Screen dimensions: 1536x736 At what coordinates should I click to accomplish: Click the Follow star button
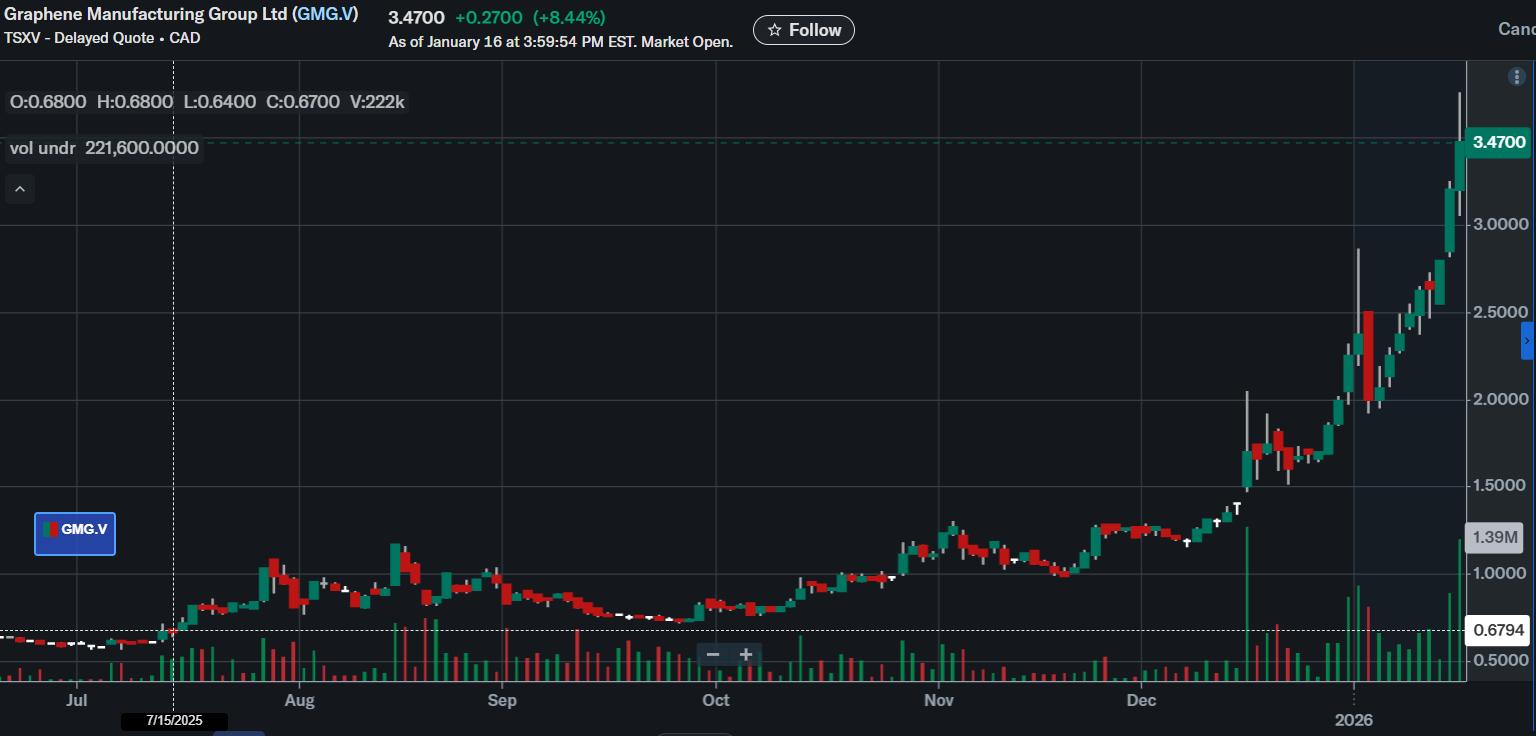pyautogui.click(x=803, y=30)
